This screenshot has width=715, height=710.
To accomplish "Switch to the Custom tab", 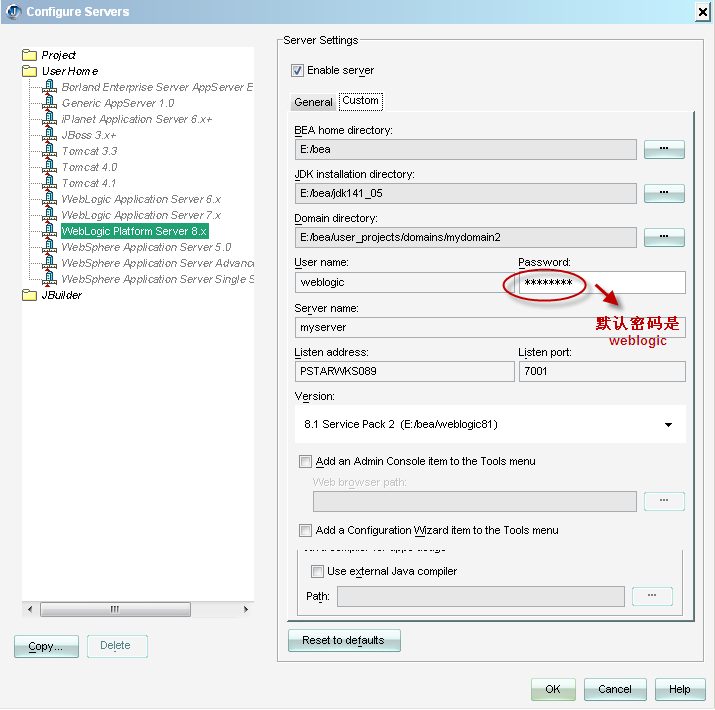I will (x=360, y=101).
